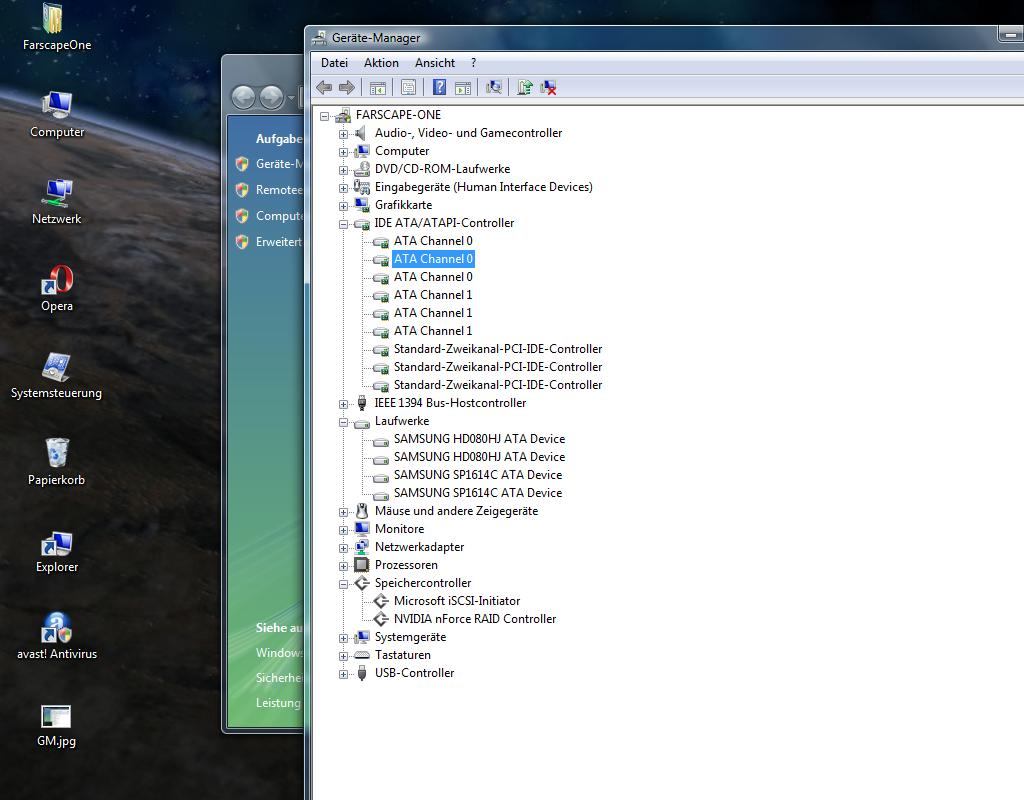Open Erweitert link in background window
This screenshot has width=1024, height=800.
point(279,242)
